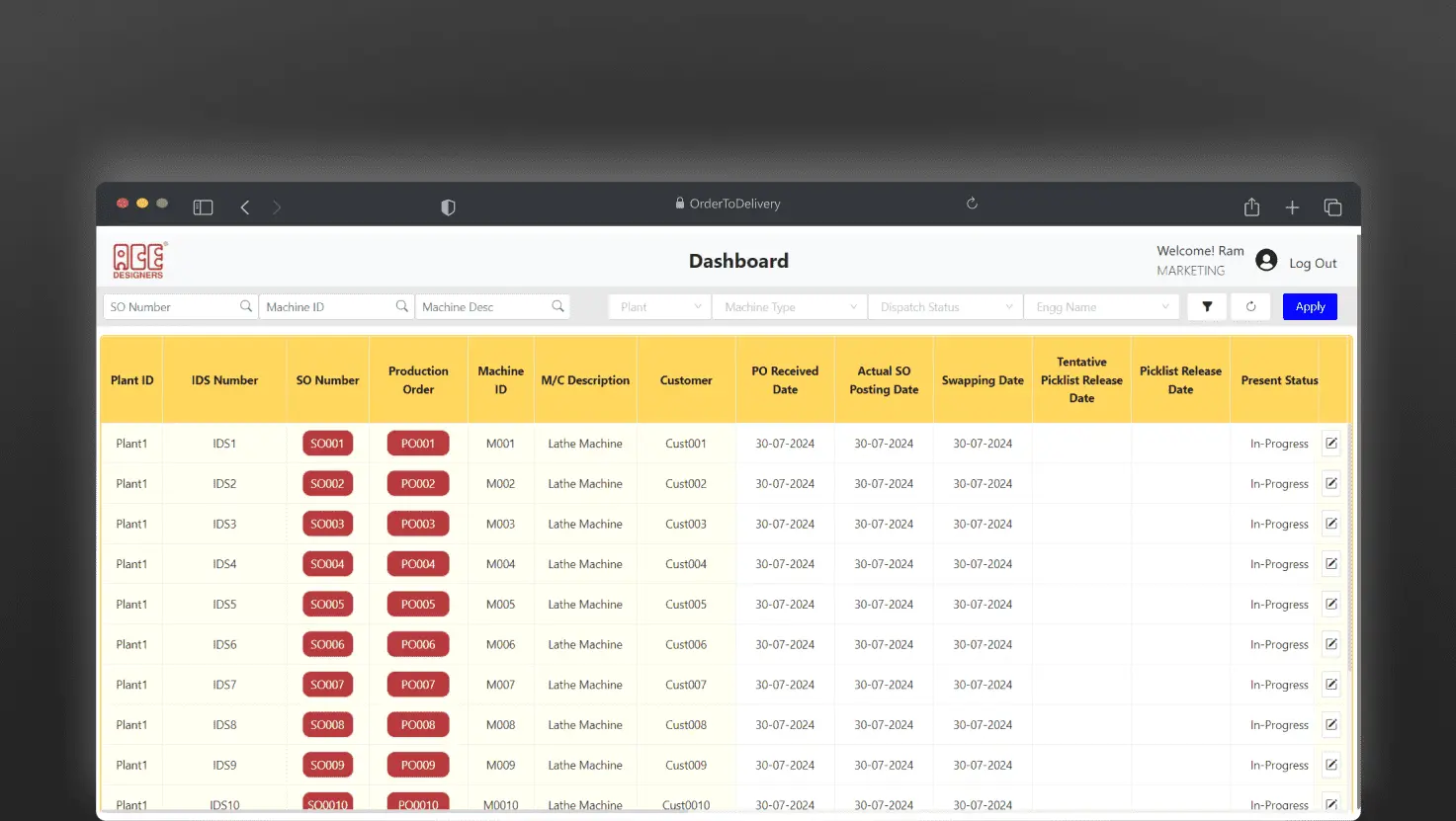The image size is (1456, 821).
Task: Reload page using address bar refresh icon
Action: (972, 204)
